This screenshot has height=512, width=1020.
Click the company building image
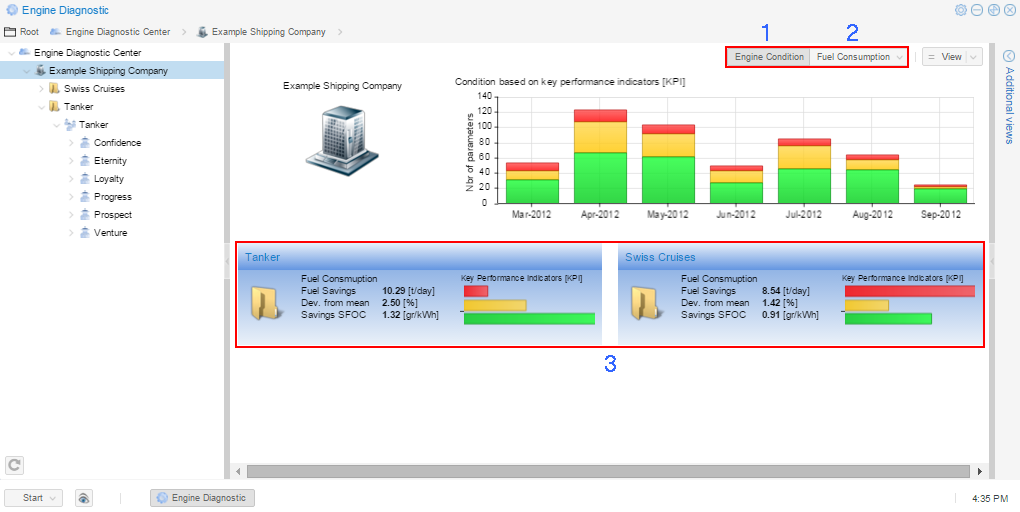click(x=342, y=141)
